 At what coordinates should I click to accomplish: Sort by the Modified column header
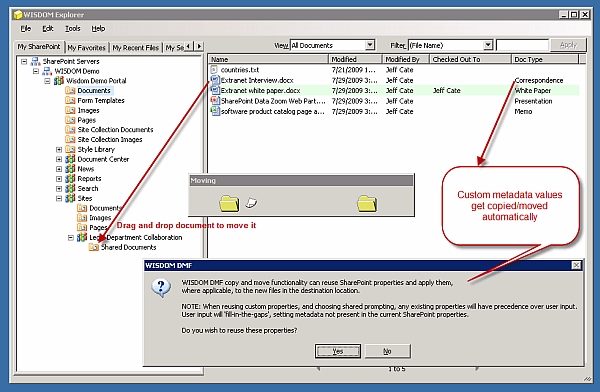click(355, 59)
